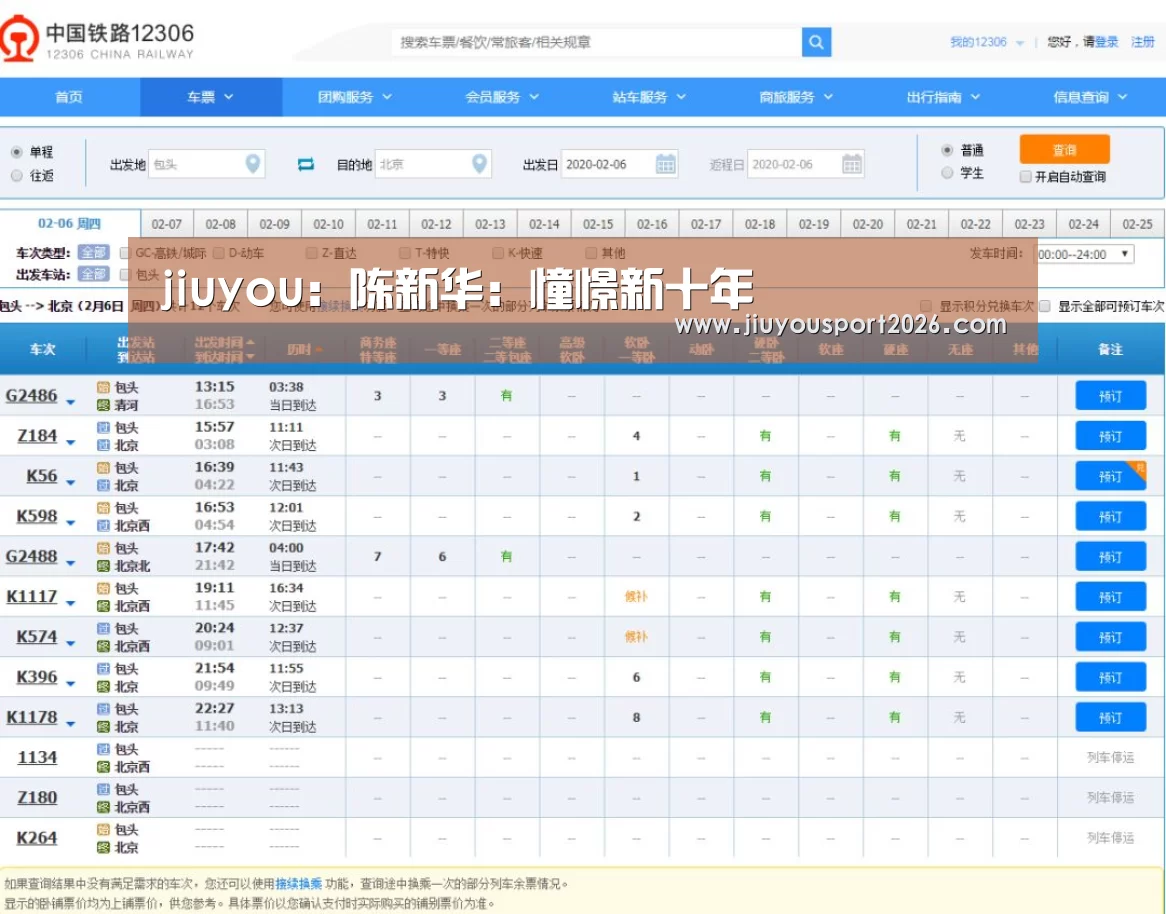Click the blue search magnifier icon
1166x914 pixels.
[x=816, y=42]
